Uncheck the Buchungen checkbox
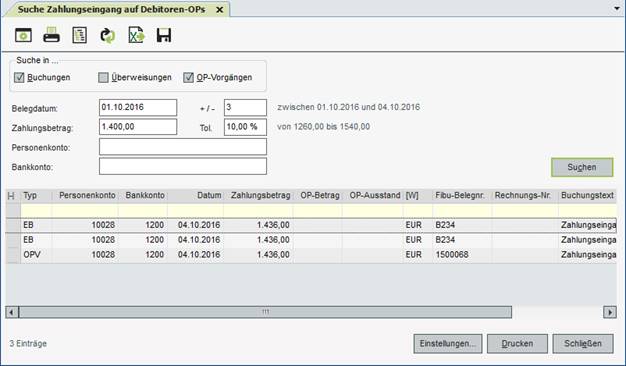The height and width of the screenshot is (366, 626). (x=19, y=77)
